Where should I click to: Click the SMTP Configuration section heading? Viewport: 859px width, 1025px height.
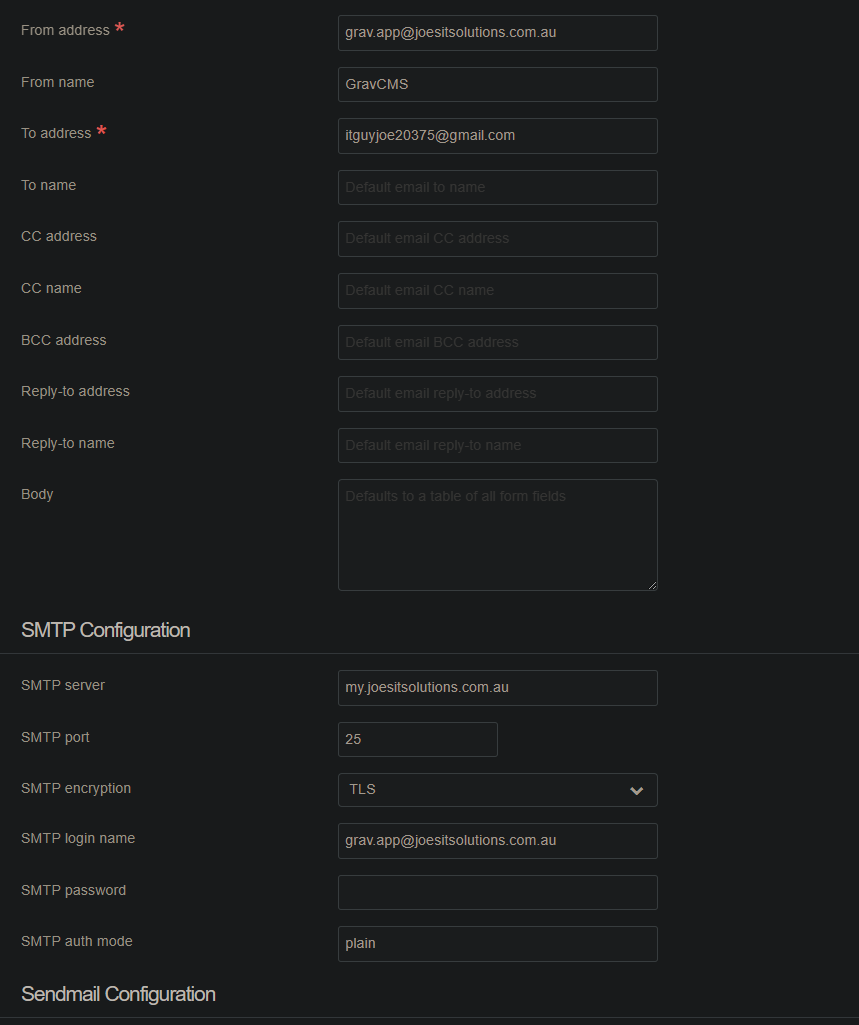point(106,630)
